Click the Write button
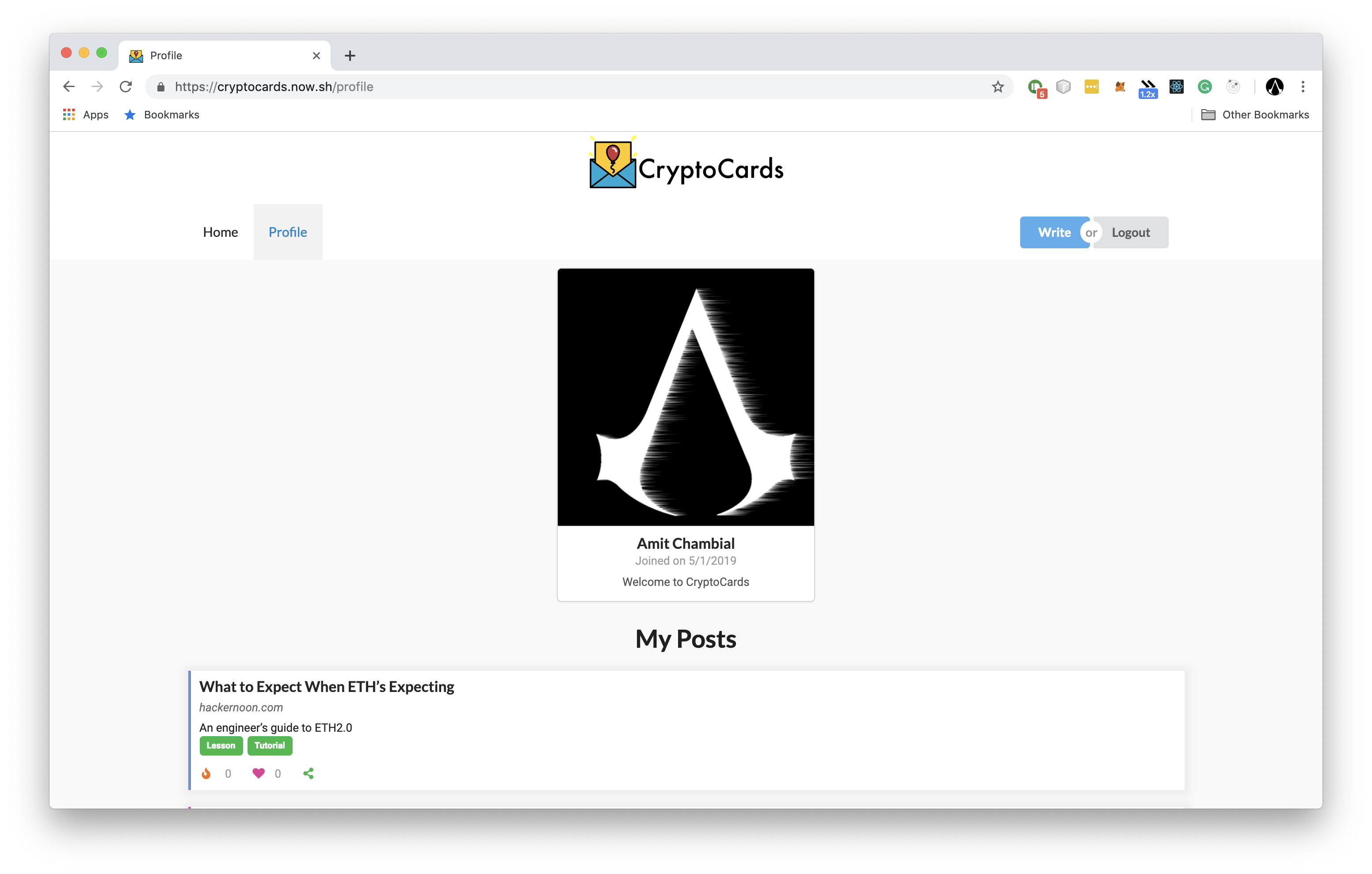This screenshot has height=874, width=1372. (1053, 232)
